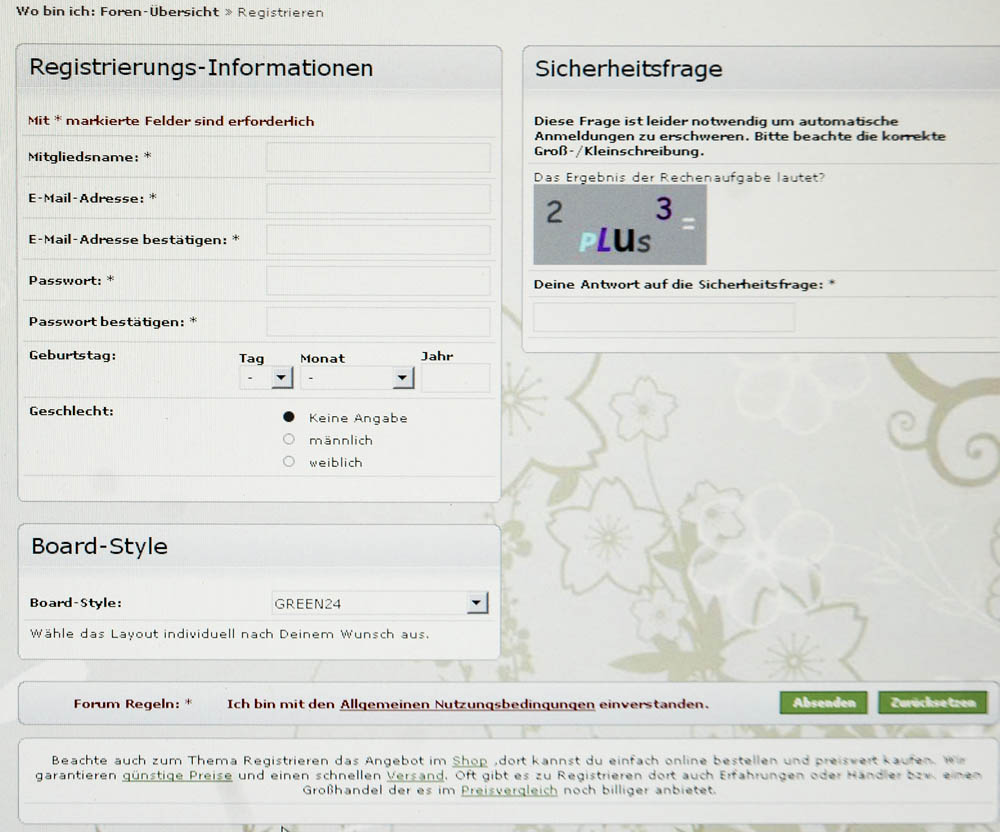The width and height of the screenshot is (1000, 832).
Task: Go to Foren-Übersicht in breadcrumb
Action: click(159, 12)
